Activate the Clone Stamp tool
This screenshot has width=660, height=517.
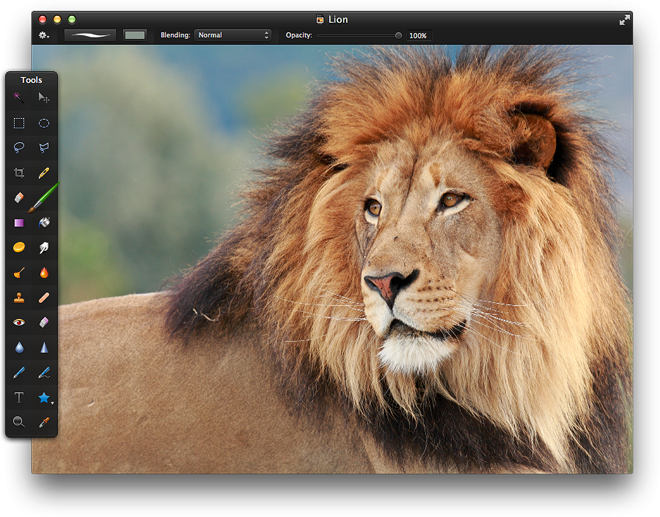(19, 297)
